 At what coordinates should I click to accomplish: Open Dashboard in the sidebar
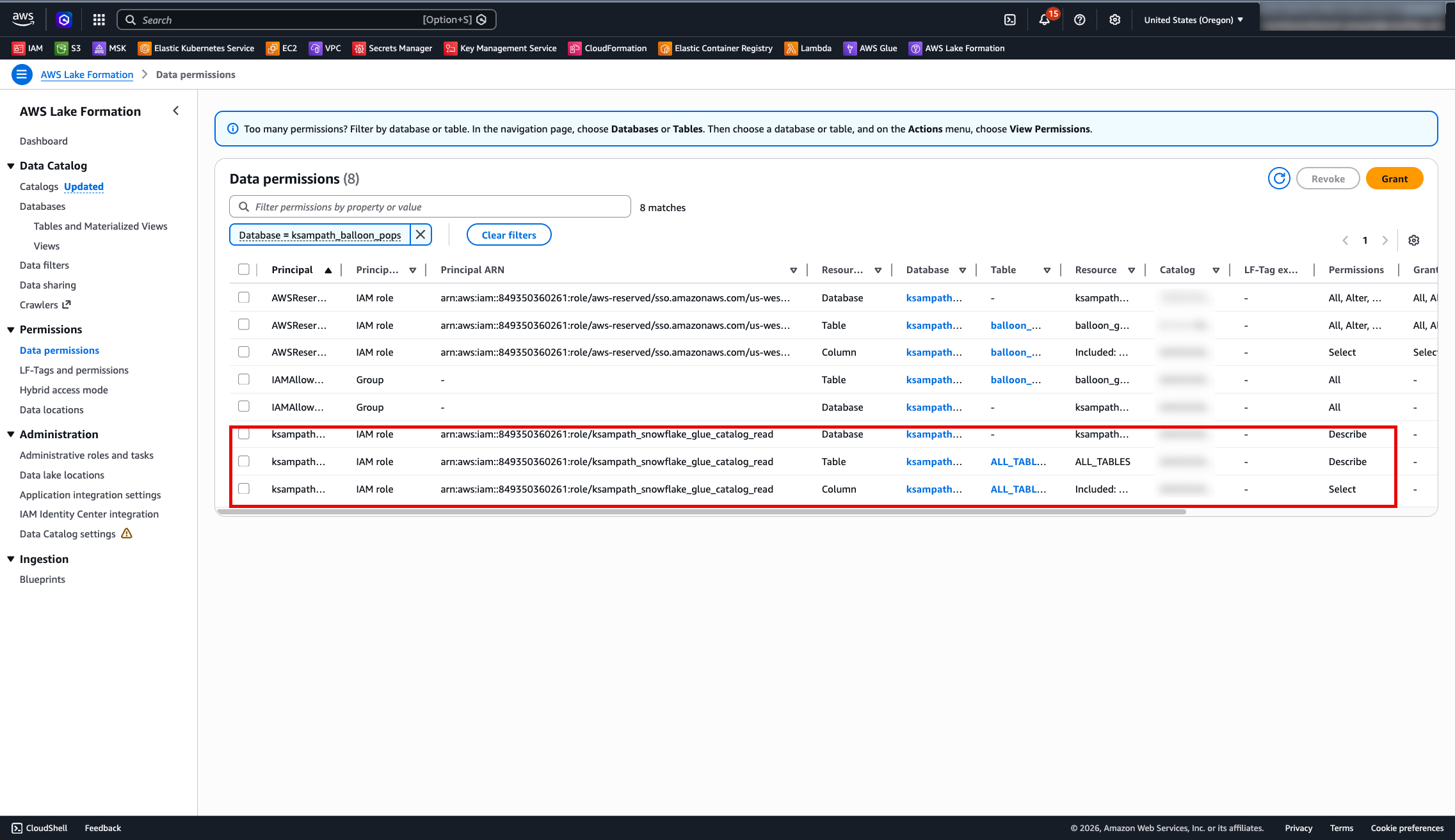click(x=44, y=141)
